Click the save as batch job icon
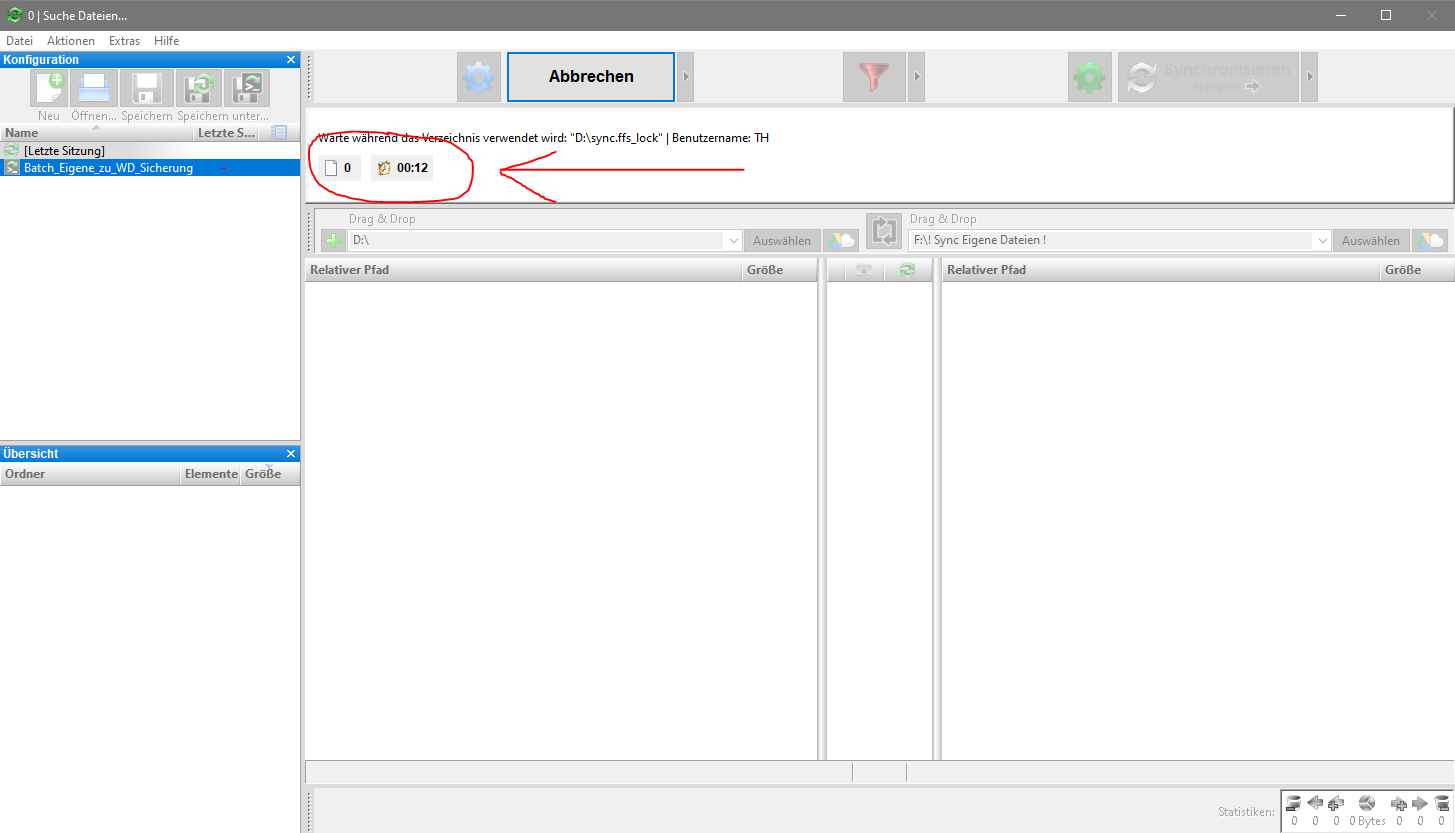The image size is (1455, 833). coord(246,88)
